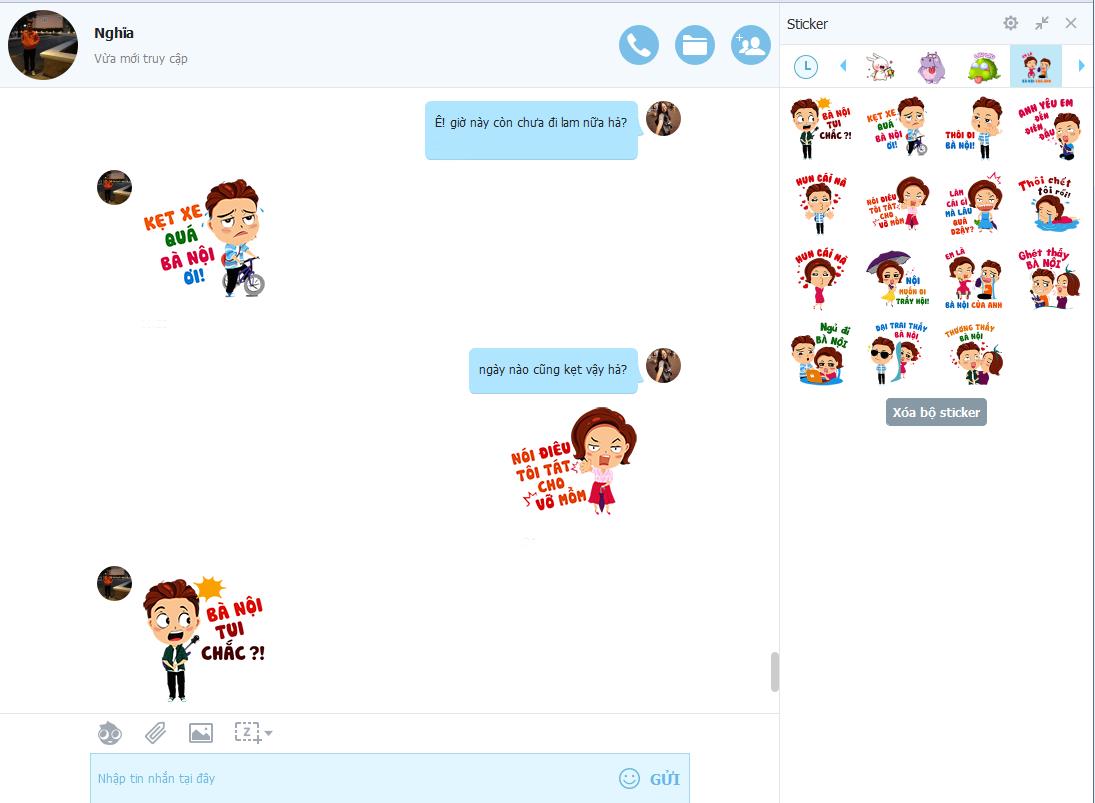1095x803 pixels.
Task: Click the add people to chat icon
Action: tap(750, 45)
